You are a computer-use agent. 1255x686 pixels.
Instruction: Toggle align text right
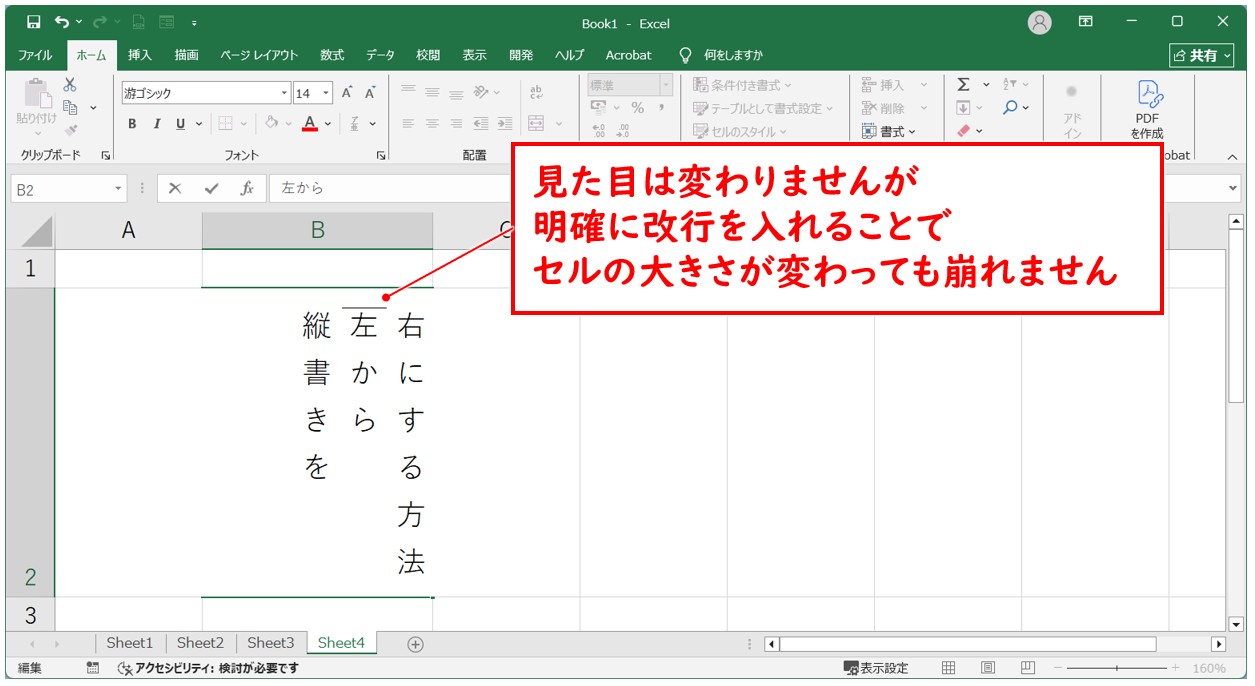coord(456,124)
